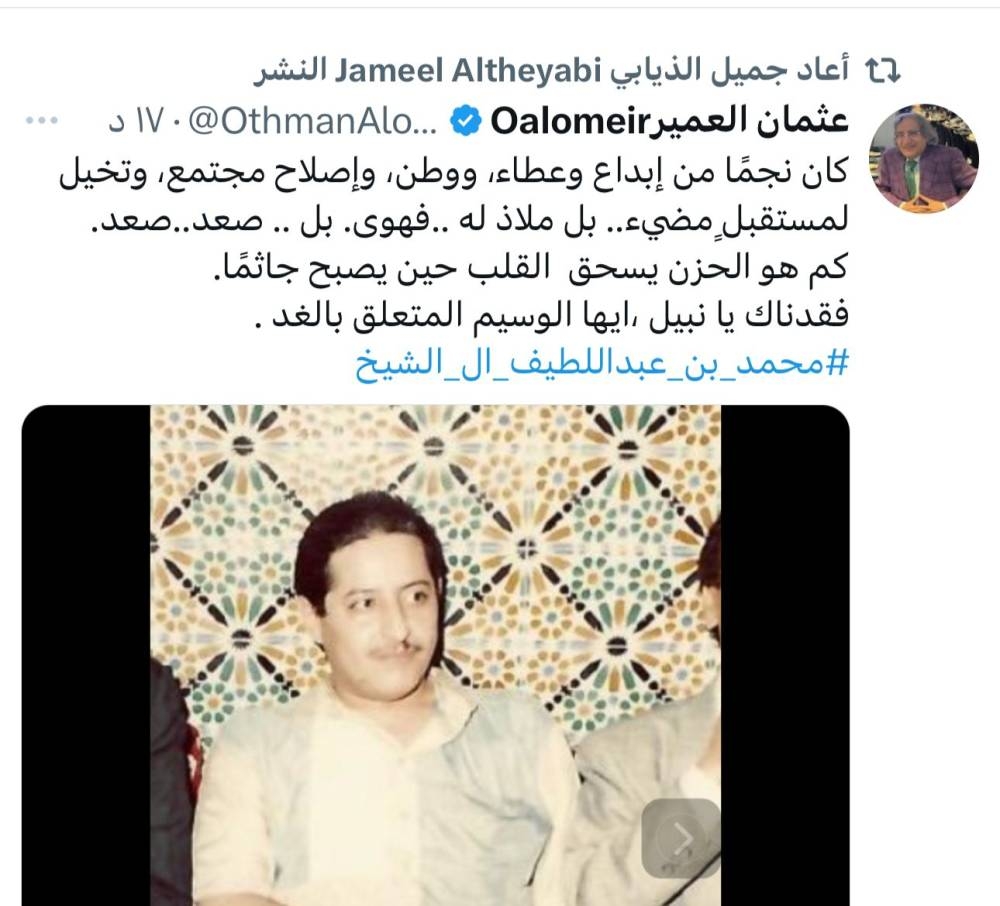Image resolution: width=1000 pixels, height=906 pixels.
Task: Click the repost arrows icon above the tweet
Action: (882, 71)
